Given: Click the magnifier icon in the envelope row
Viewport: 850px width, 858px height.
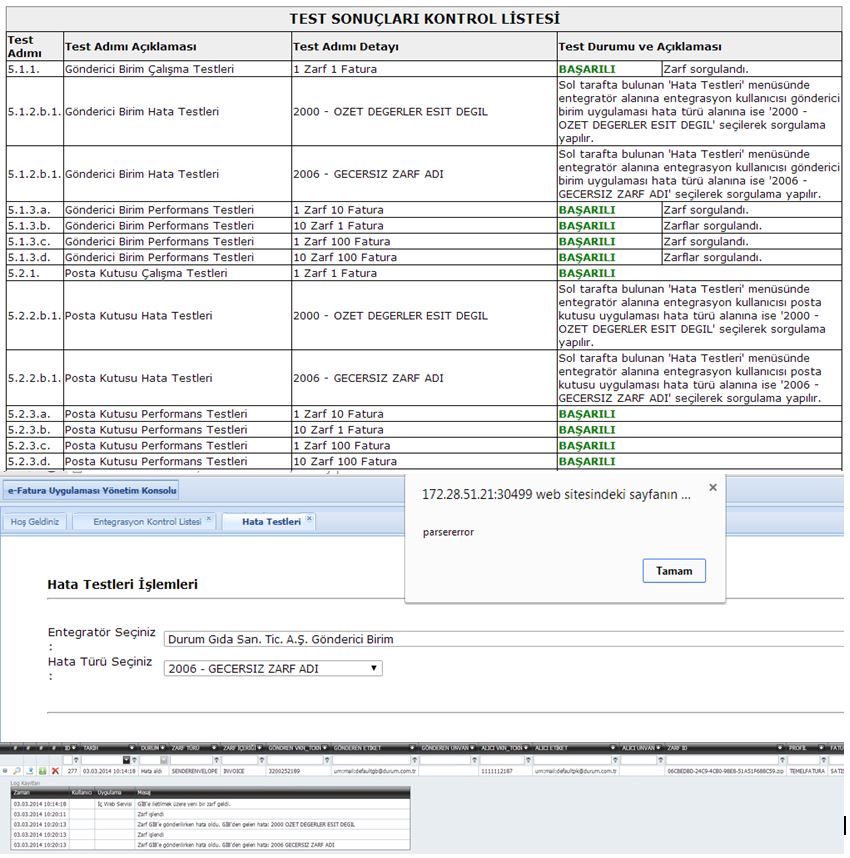Looking at the screenshot, I should pos(18,771).
